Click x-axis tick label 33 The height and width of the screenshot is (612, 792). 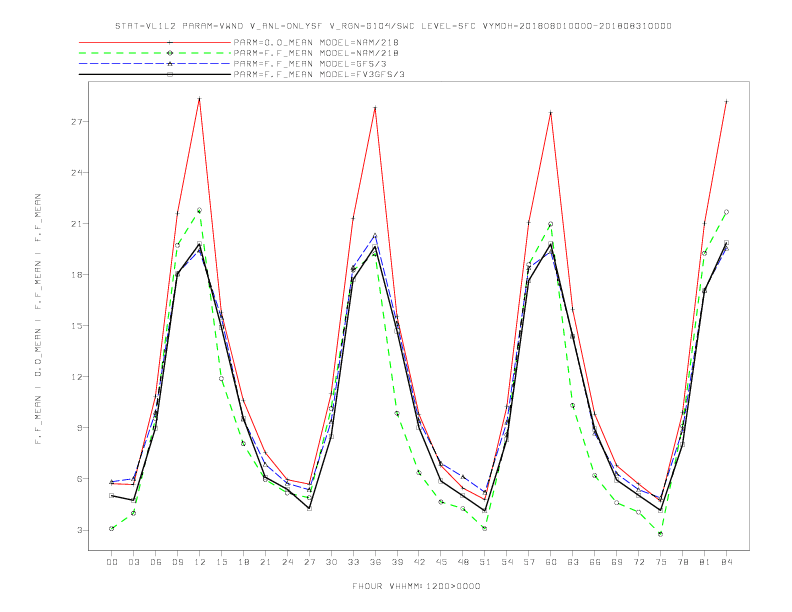(353, 562)
